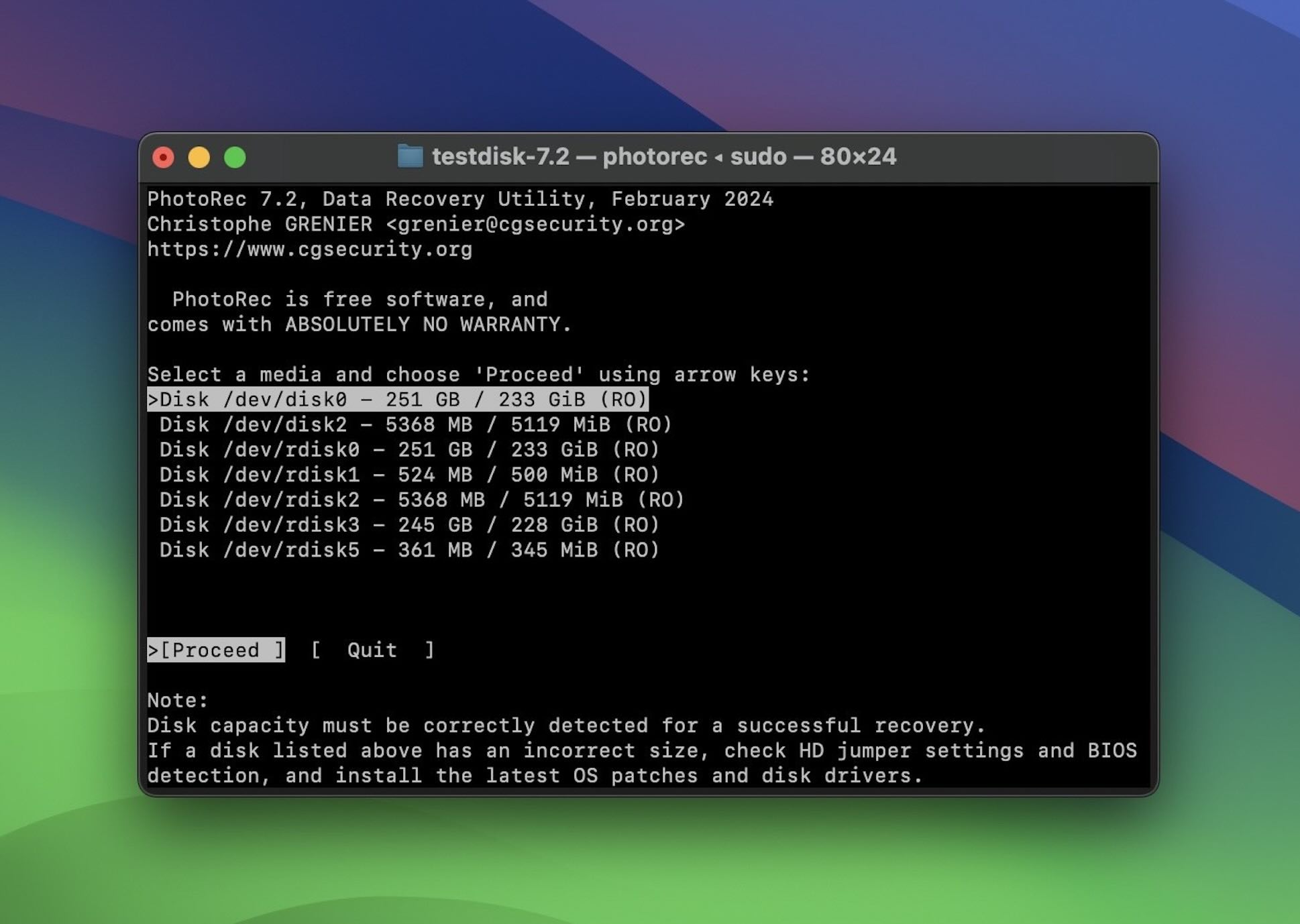Viewport: 1300px width, 924px height.
Task: Click the grenier@cgsecurity.org email address
Action: (x=535, y=224)
